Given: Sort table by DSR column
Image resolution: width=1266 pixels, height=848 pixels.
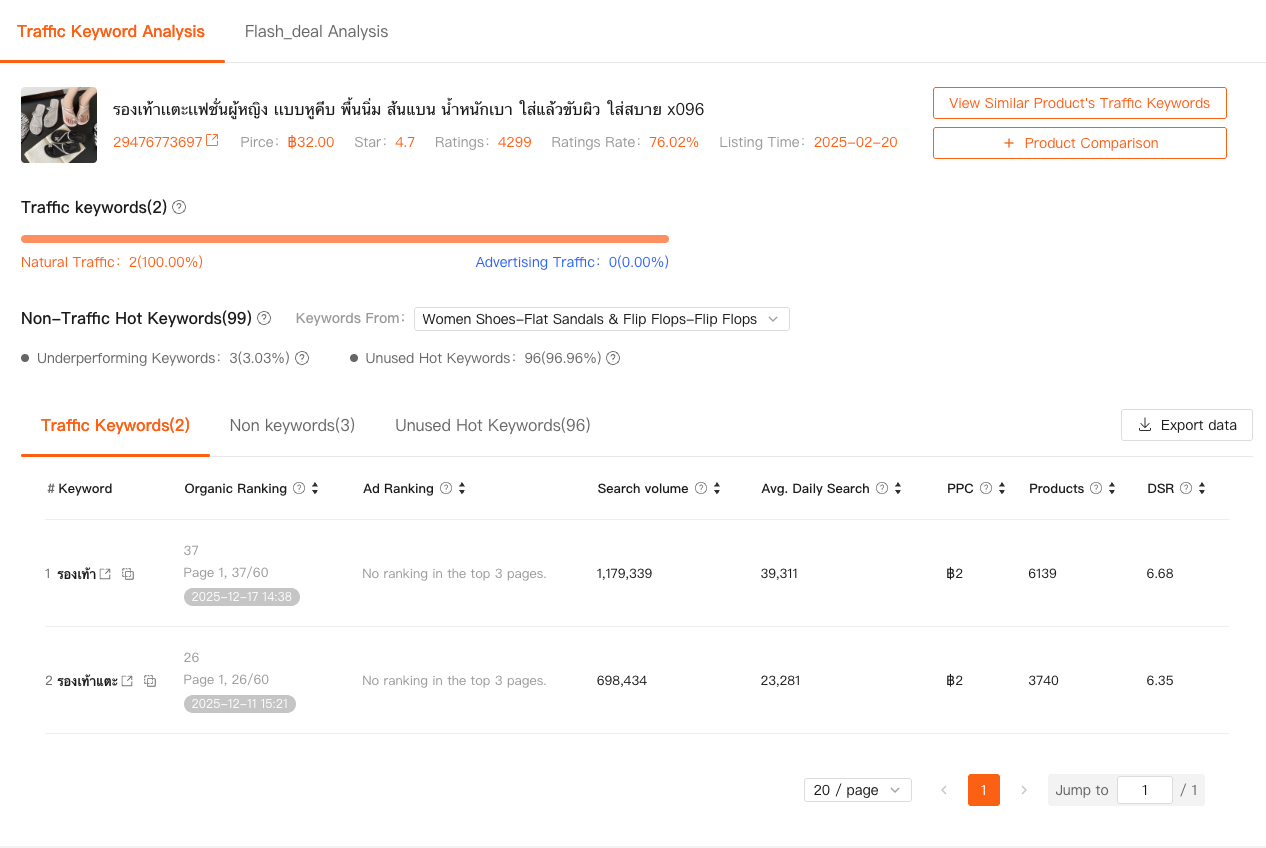Looking at the screenshot, I should click(1201, 488).
